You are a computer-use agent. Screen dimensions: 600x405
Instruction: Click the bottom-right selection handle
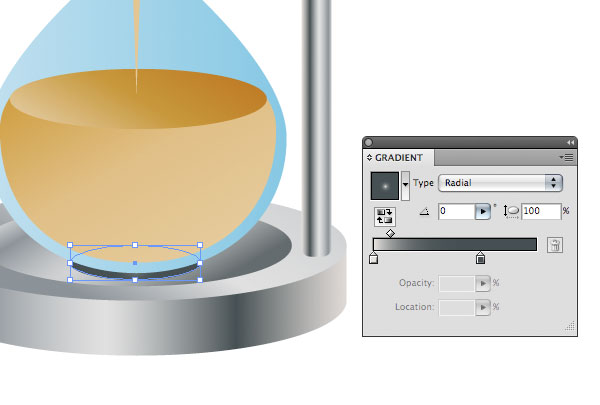tap(200, 280)
